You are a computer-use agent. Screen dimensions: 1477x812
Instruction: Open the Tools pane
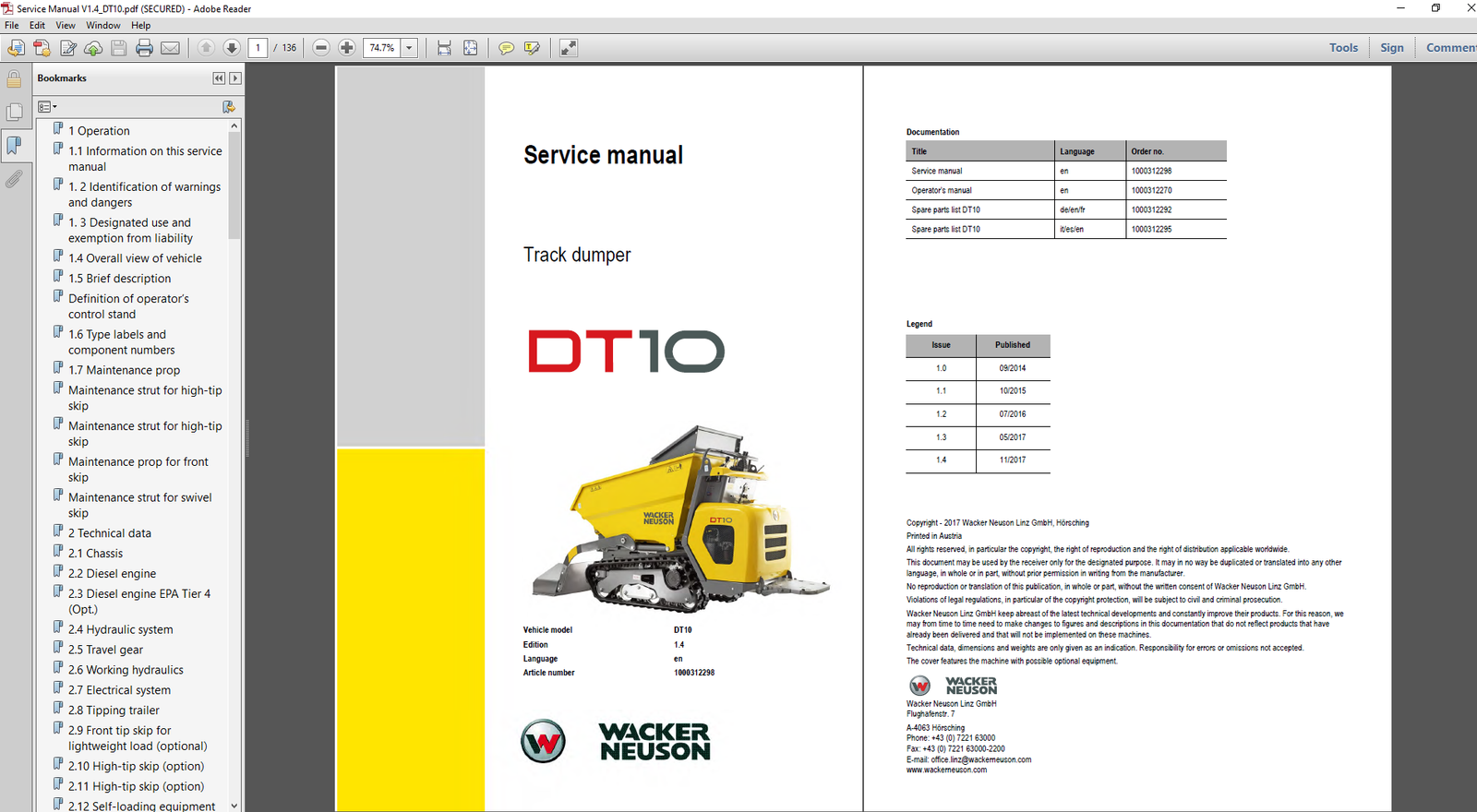coord(1343,48)
